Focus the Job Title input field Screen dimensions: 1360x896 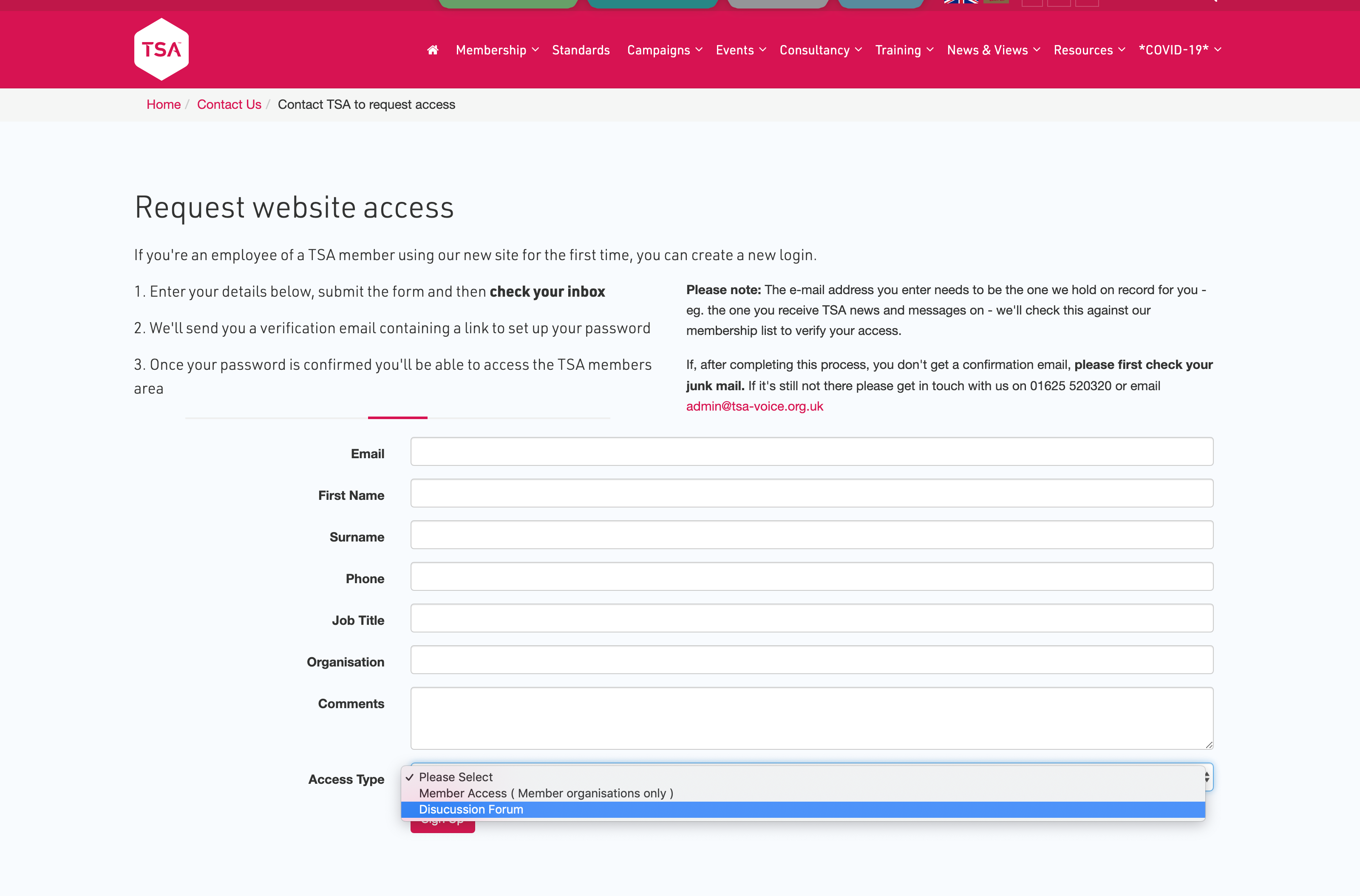(811, 618)
